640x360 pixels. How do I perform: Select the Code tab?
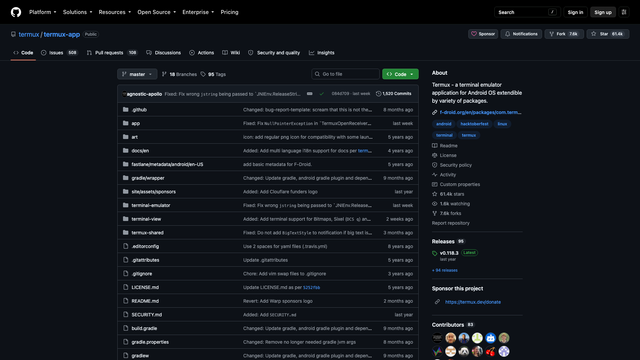coord(23,53)
